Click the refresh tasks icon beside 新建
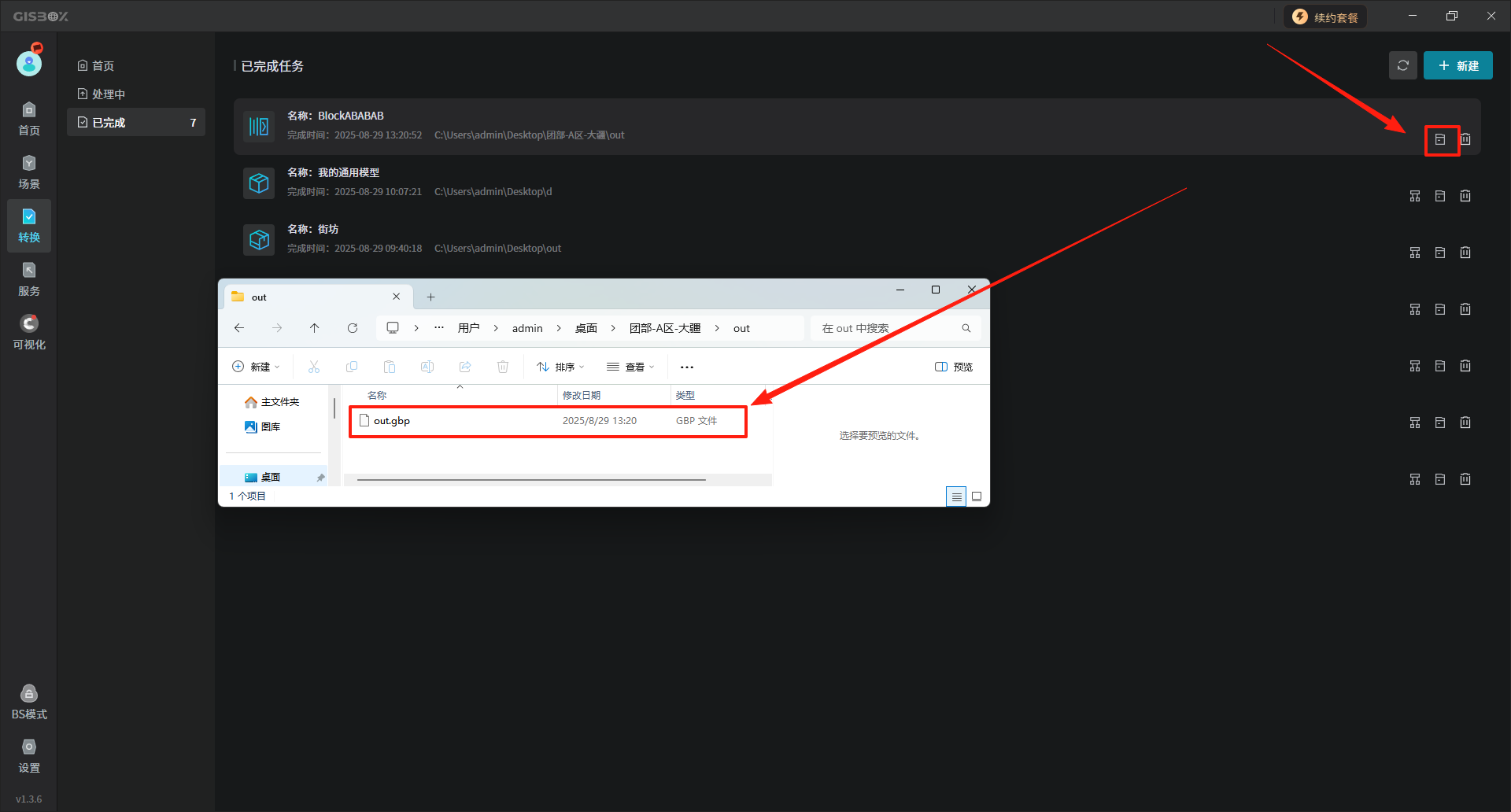Viewport: 1511px width, 812px height. [x=1402, y=65]
